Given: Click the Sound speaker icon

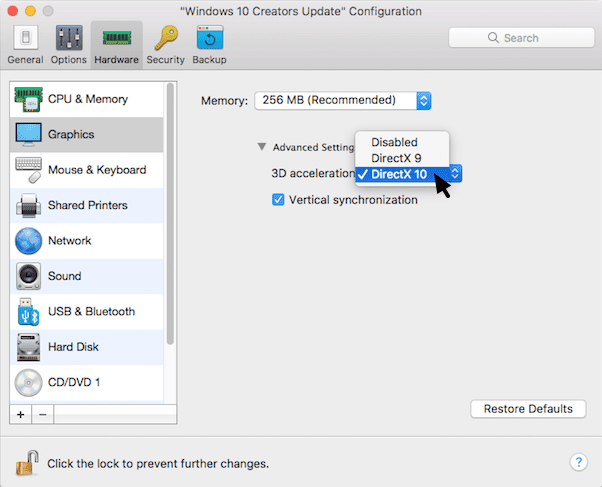Looking at the screenshot, I should (28, 276).
